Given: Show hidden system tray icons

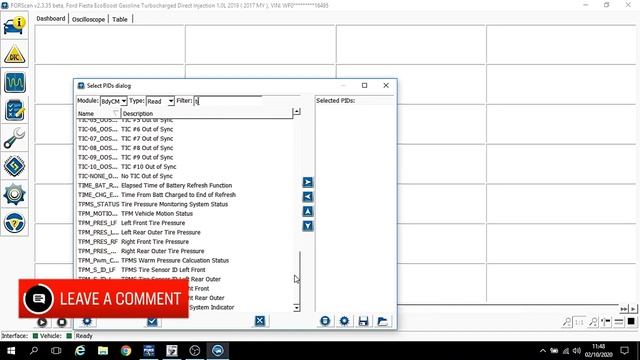Looking at the screenshot, I should point(542,351).
